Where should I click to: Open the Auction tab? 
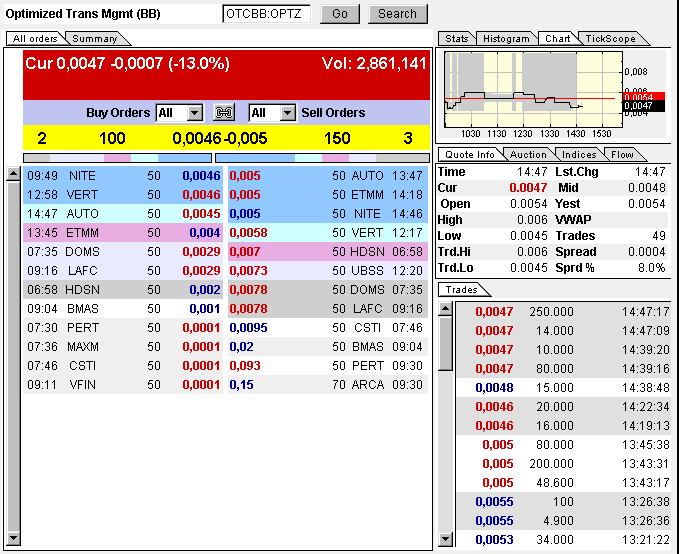528,155
